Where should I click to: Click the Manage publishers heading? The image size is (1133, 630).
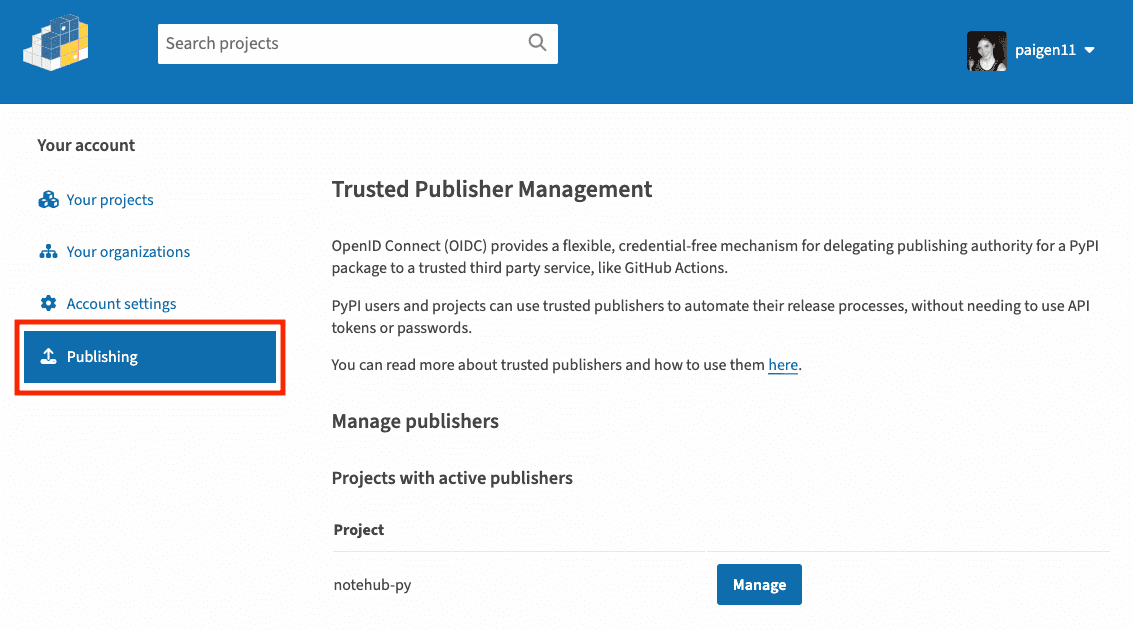coord(415,421)
